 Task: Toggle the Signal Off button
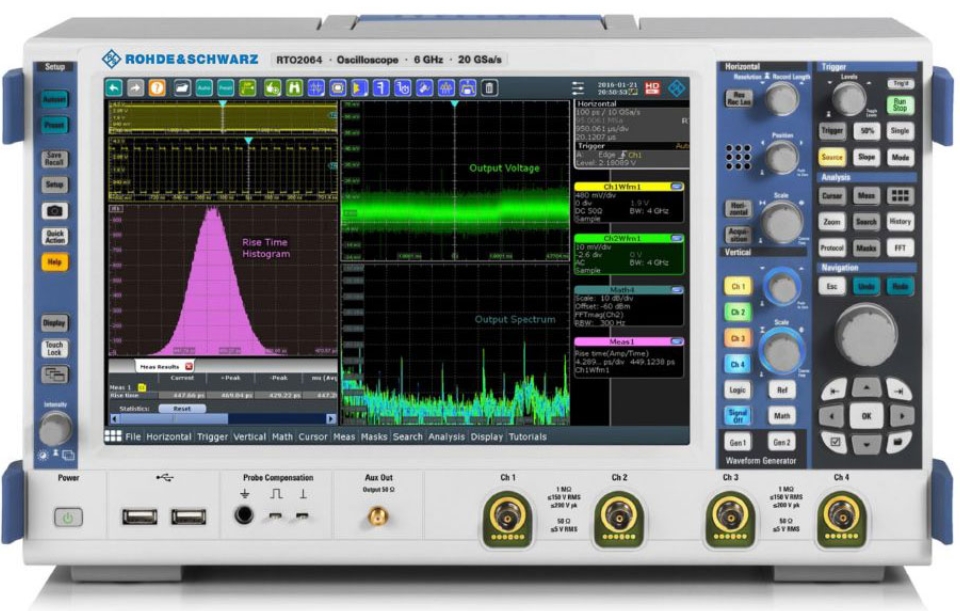pyautogui.click(x=737, y=415)
